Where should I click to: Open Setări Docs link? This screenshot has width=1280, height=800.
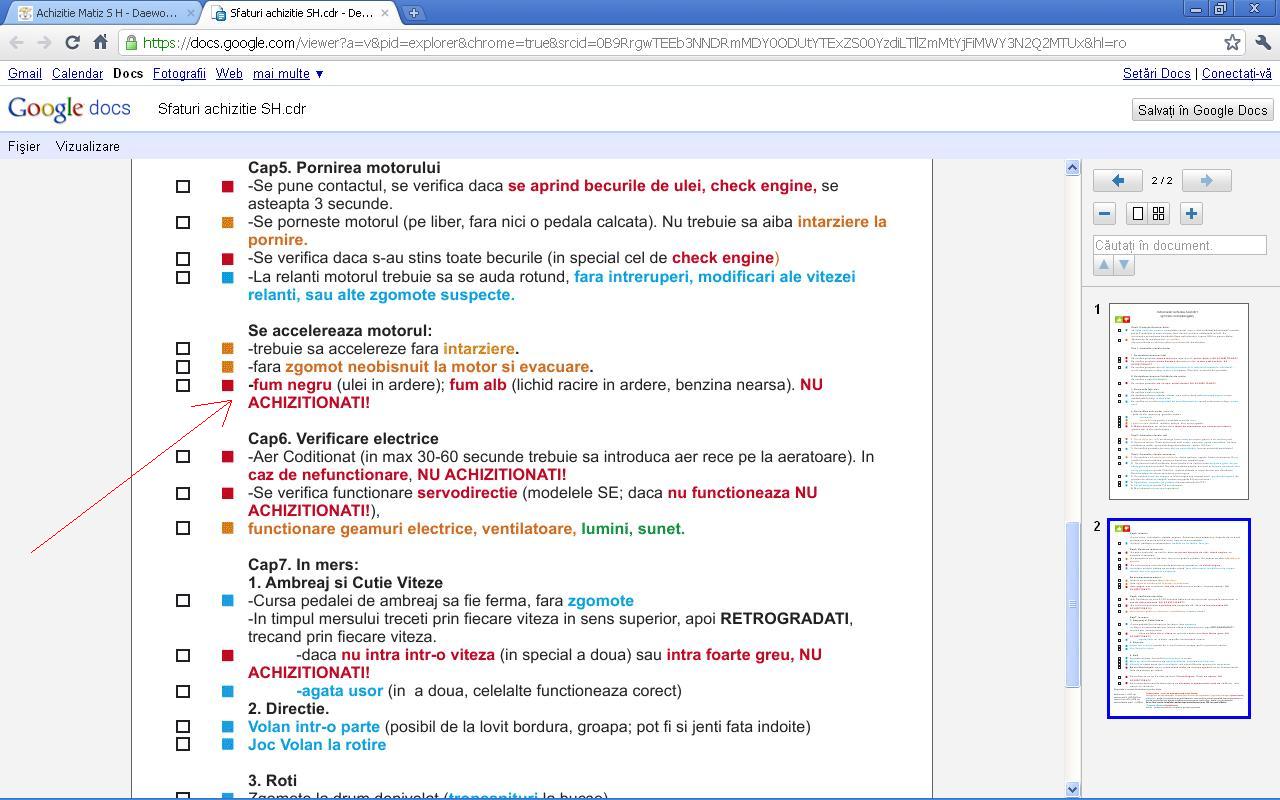1156,74
